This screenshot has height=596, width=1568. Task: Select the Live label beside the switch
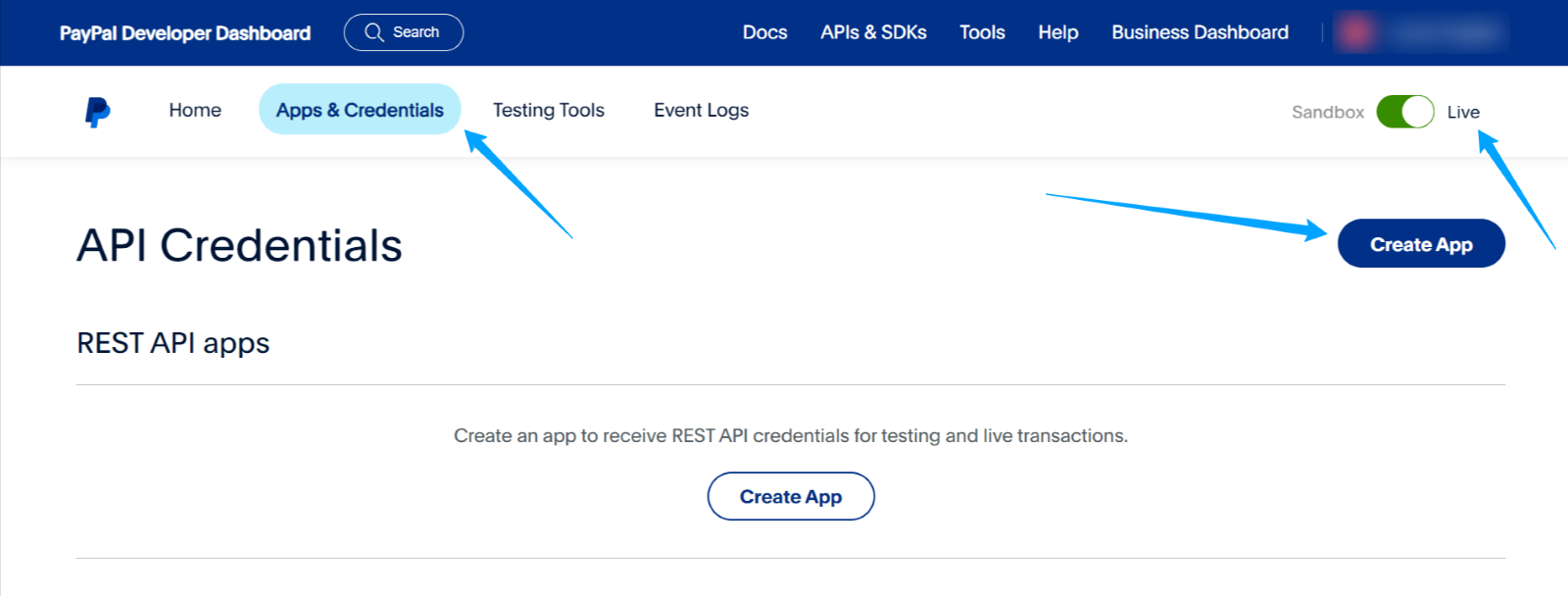pyautogui.click(x=1462, y=112)
